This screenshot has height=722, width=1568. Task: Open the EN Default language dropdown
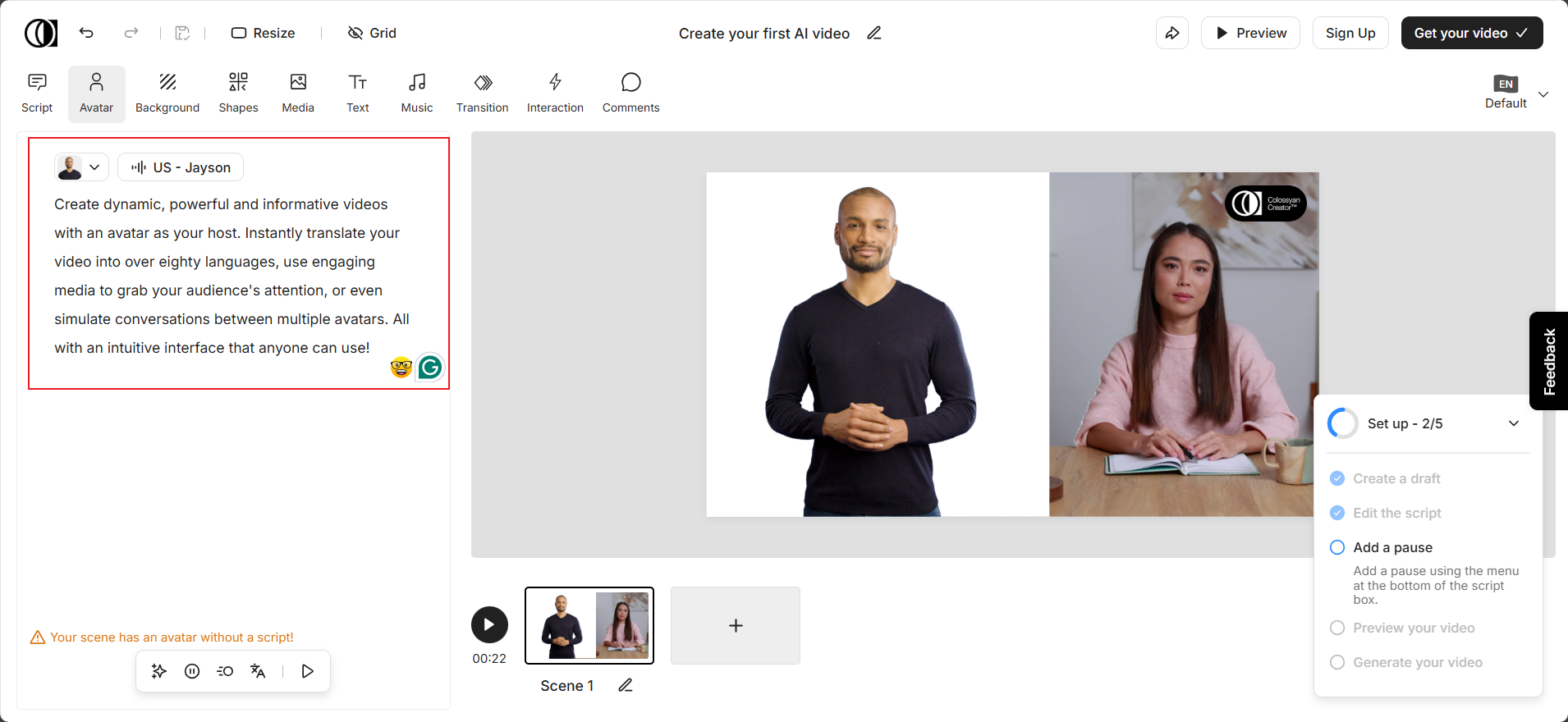pyautogui.click(x=1515, y=94)
